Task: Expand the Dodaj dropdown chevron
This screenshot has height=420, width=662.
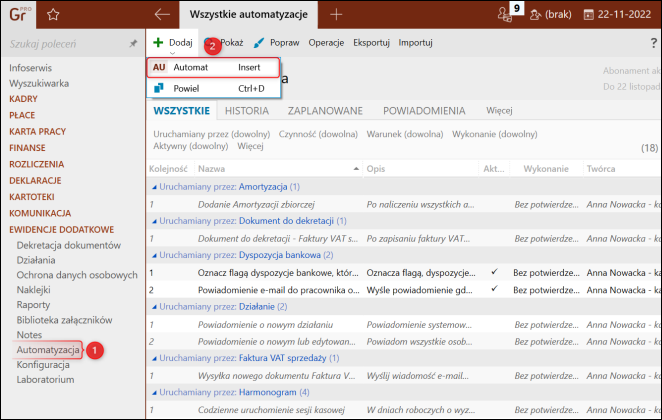Action: coord(172,53)
